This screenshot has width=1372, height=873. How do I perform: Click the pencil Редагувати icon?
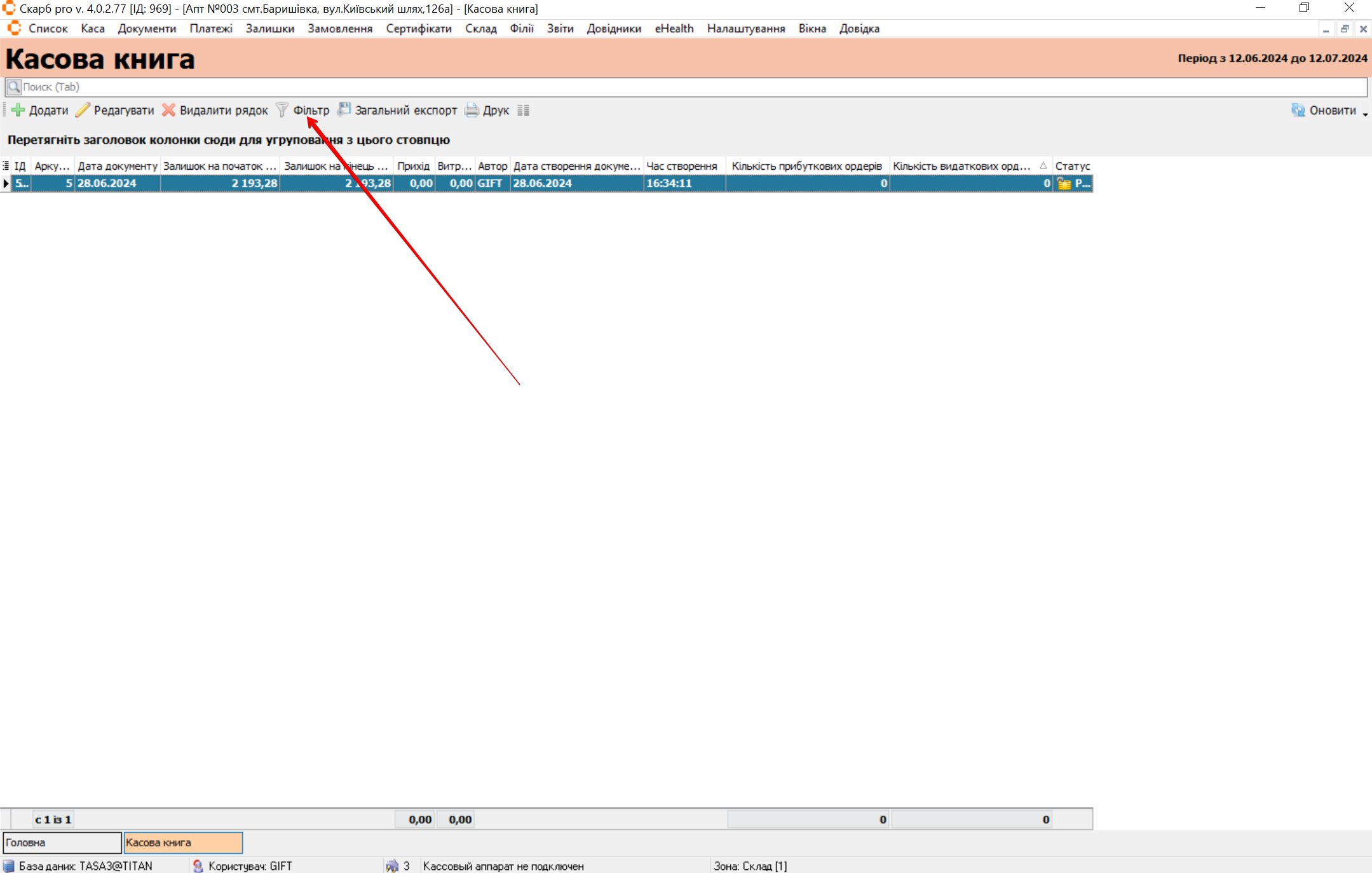click(83, 110)
